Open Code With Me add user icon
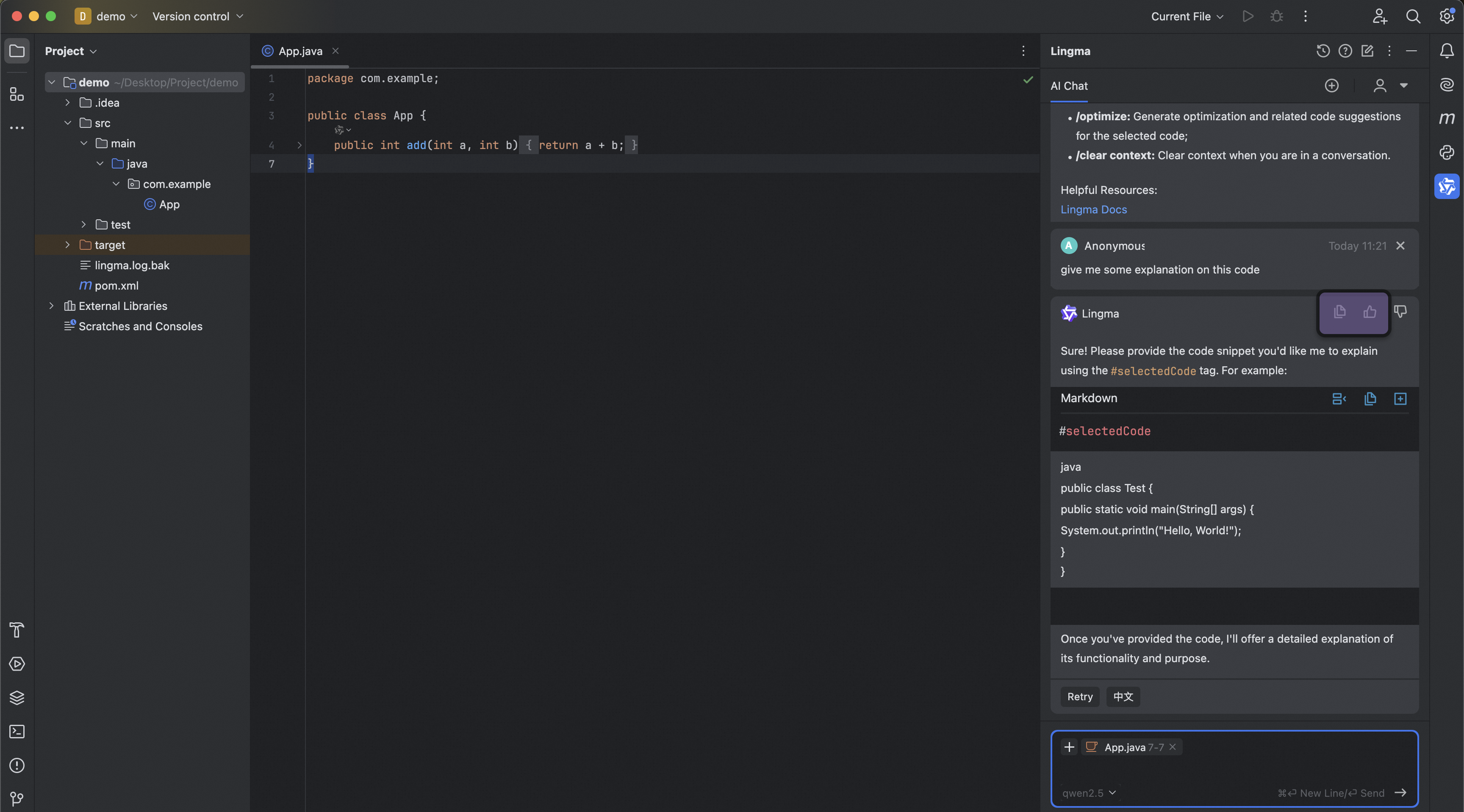 coord(1380,17)
